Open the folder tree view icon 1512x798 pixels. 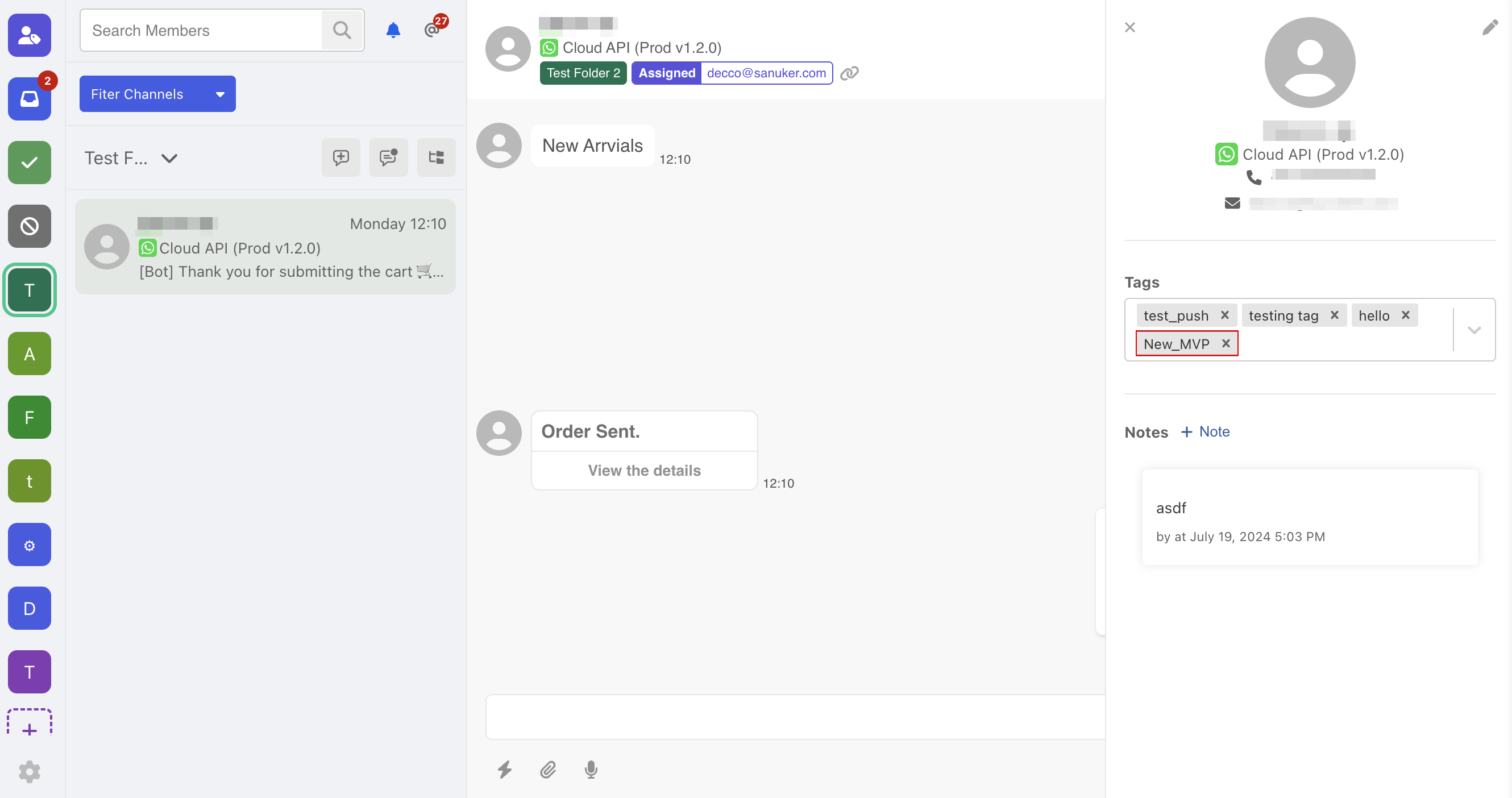(x=435, y=157)
